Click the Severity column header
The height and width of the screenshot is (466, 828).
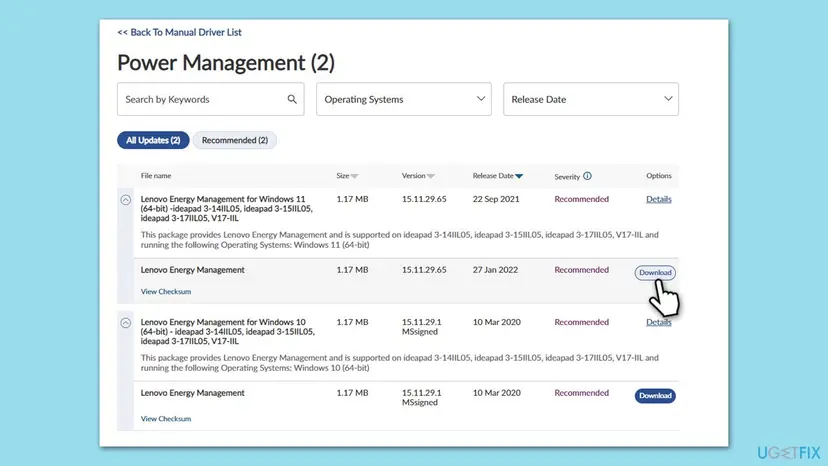tap(567, 177)
